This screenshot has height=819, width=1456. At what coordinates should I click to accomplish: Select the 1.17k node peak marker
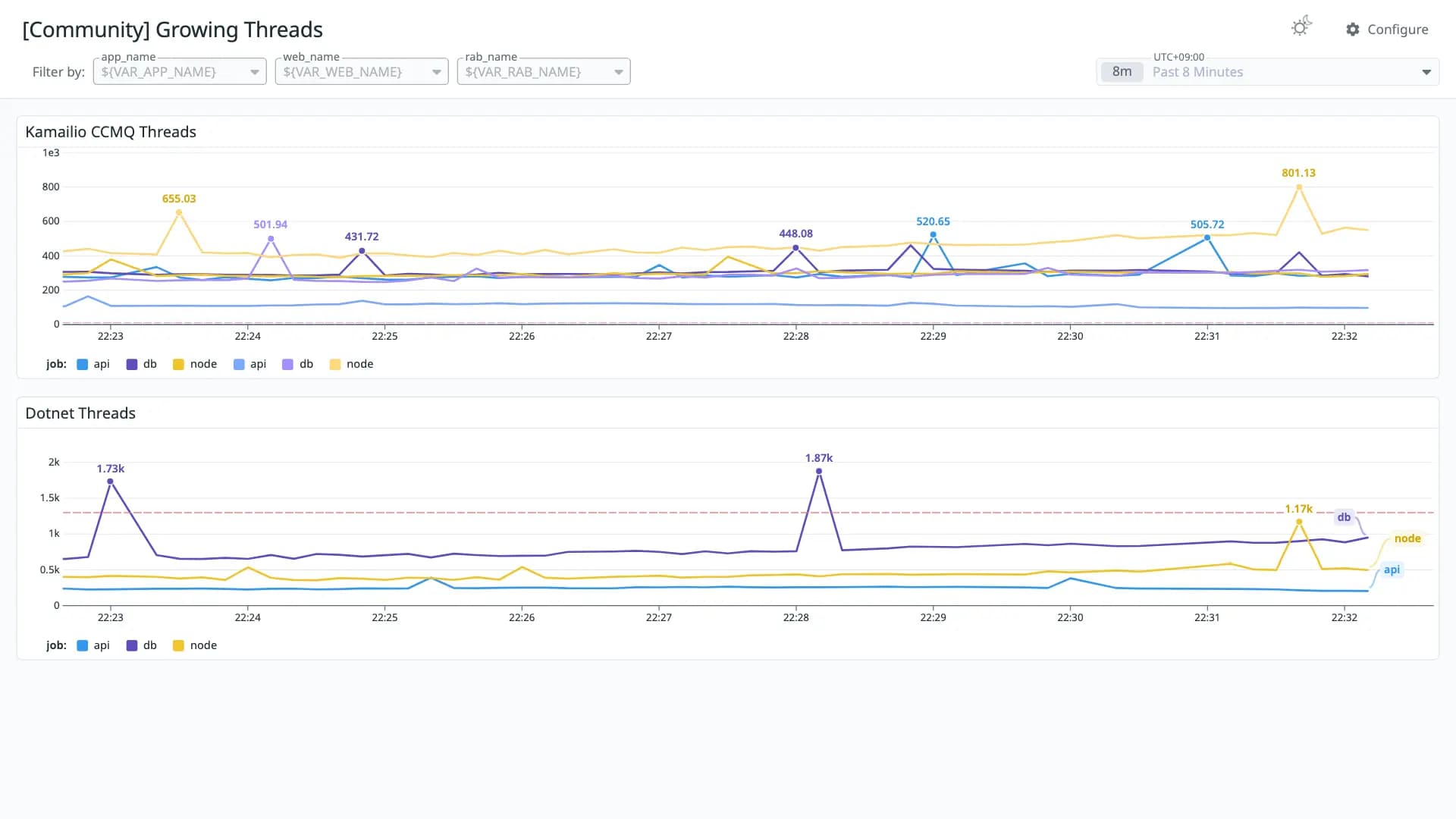[1299, 522]
